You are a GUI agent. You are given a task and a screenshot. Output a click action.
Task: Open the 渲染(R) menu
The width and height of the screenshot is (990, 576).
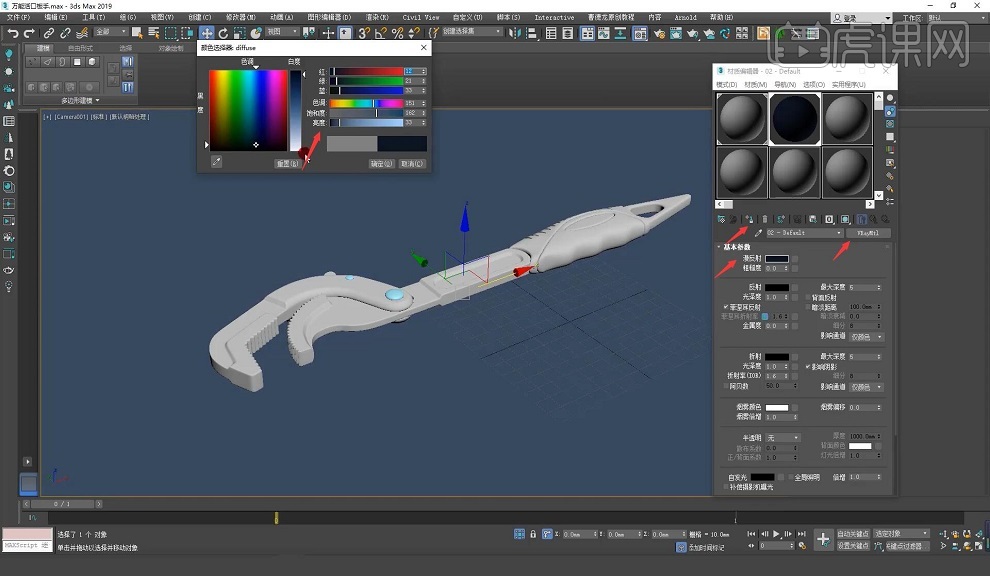tap(378, 17)
